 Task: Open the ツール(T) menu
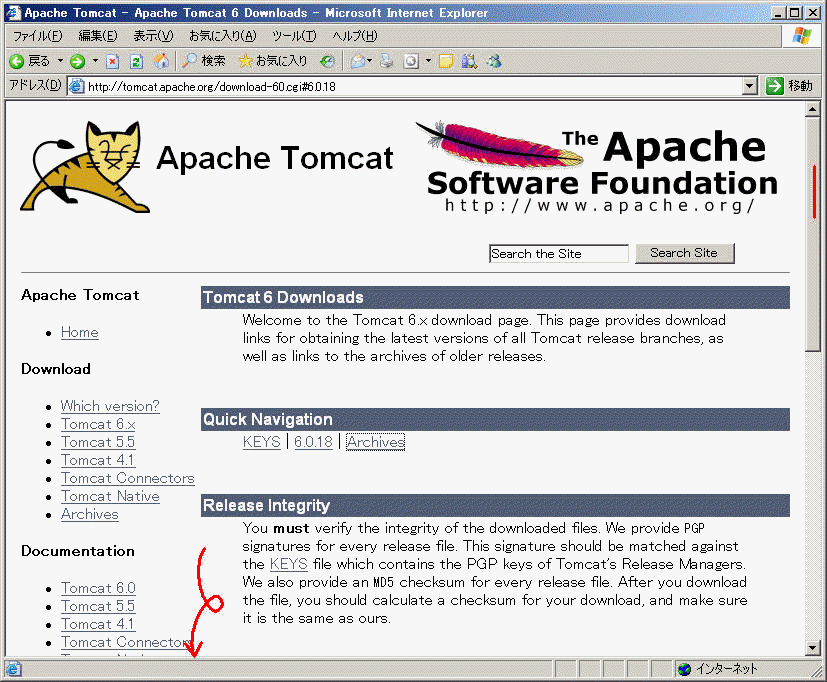point(294,36)
